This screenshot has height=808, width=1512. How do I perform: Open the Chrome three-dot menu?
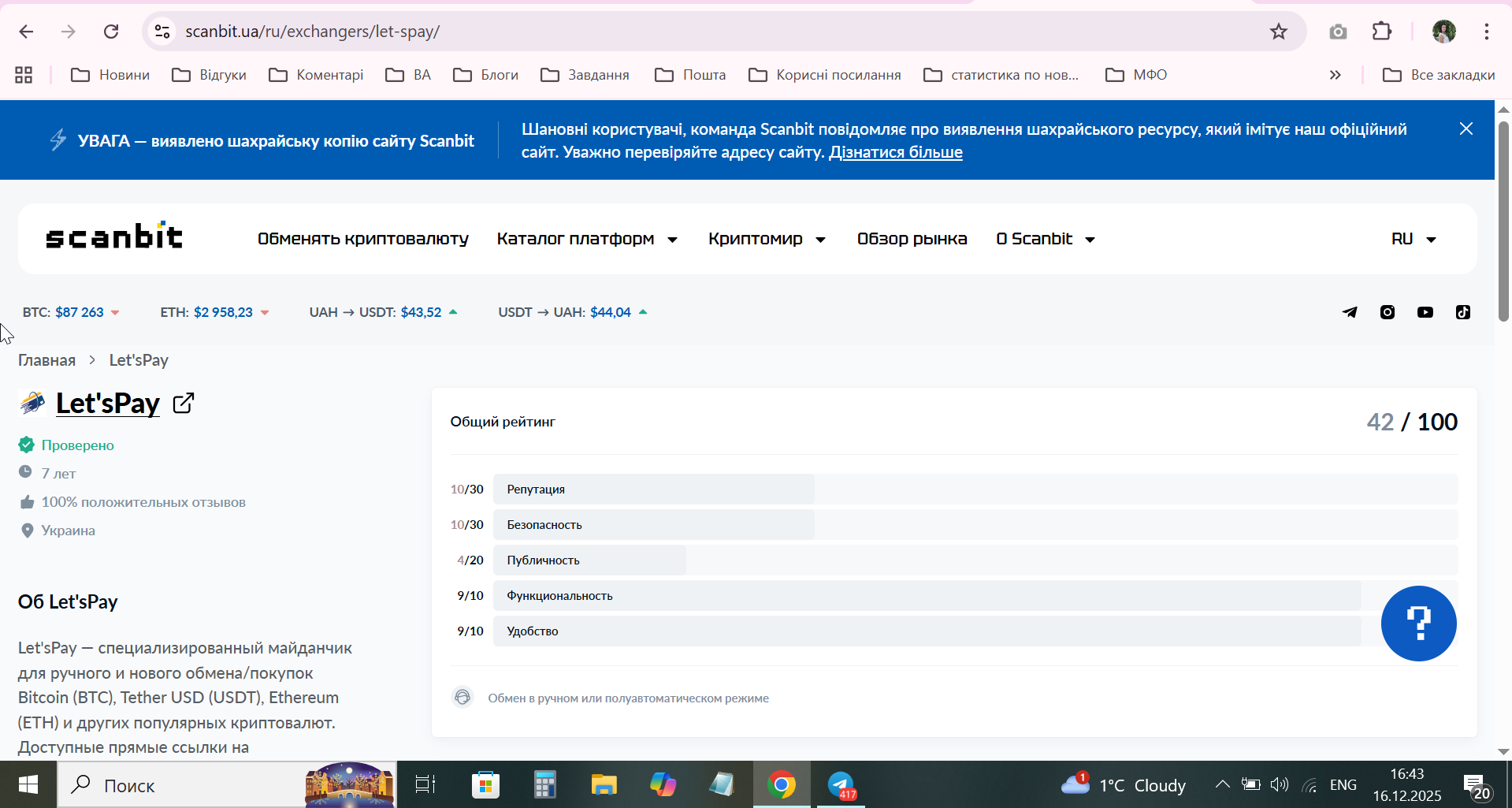[1487, 32]
